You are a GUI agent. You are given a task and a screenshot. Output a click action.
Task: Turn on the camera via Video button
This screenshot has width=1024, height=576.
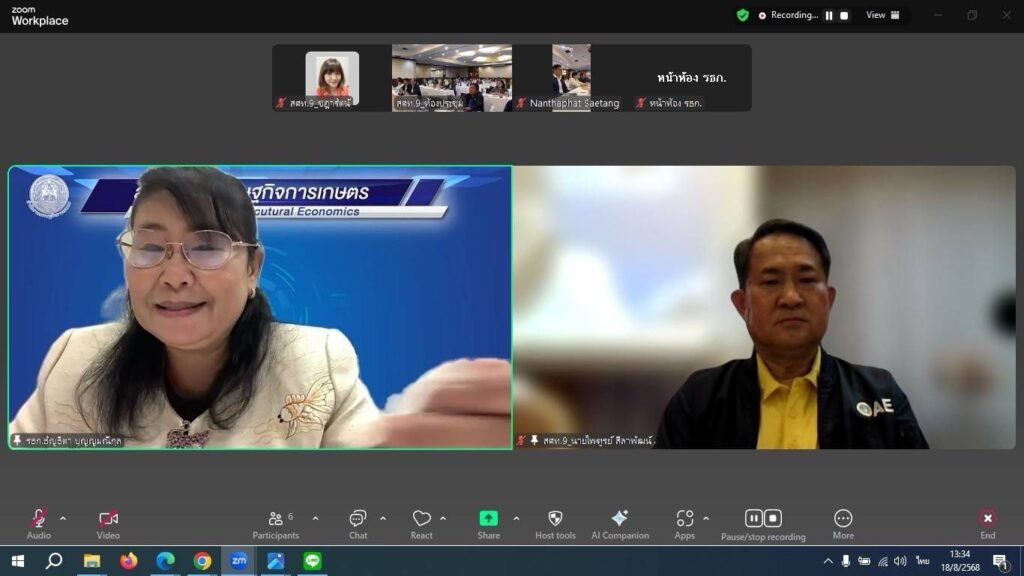108,518
